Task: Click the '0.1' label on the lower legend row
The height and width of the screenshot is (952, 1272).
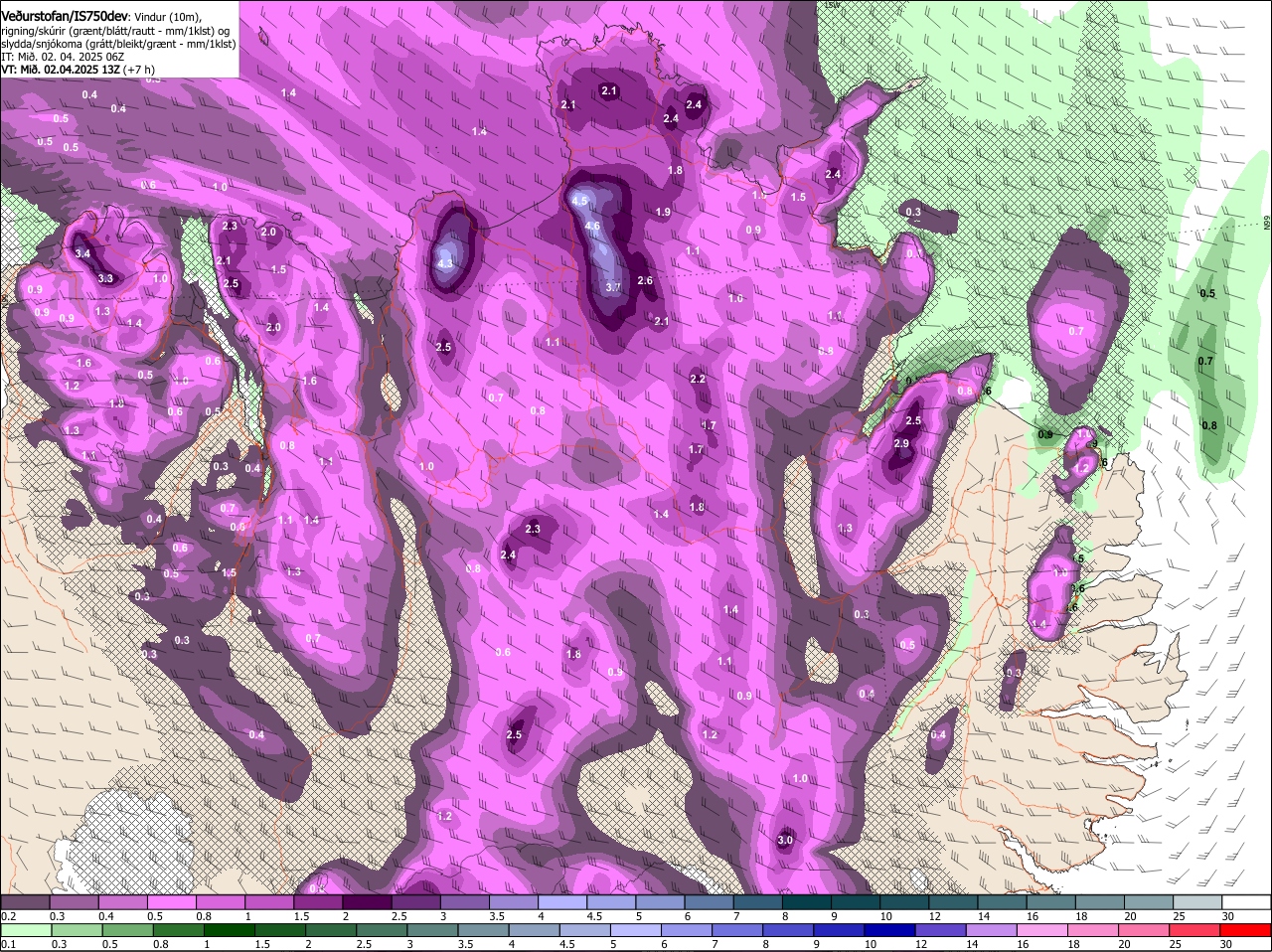Action: (9, 945)
